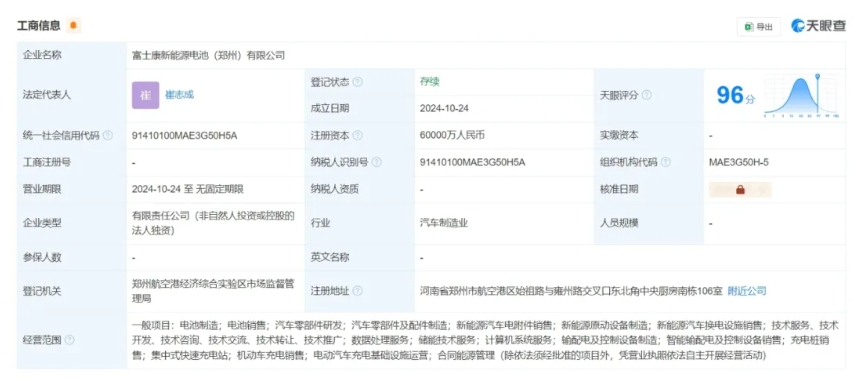Click the locked 核准日期 padlock icon

pos(740,189)
